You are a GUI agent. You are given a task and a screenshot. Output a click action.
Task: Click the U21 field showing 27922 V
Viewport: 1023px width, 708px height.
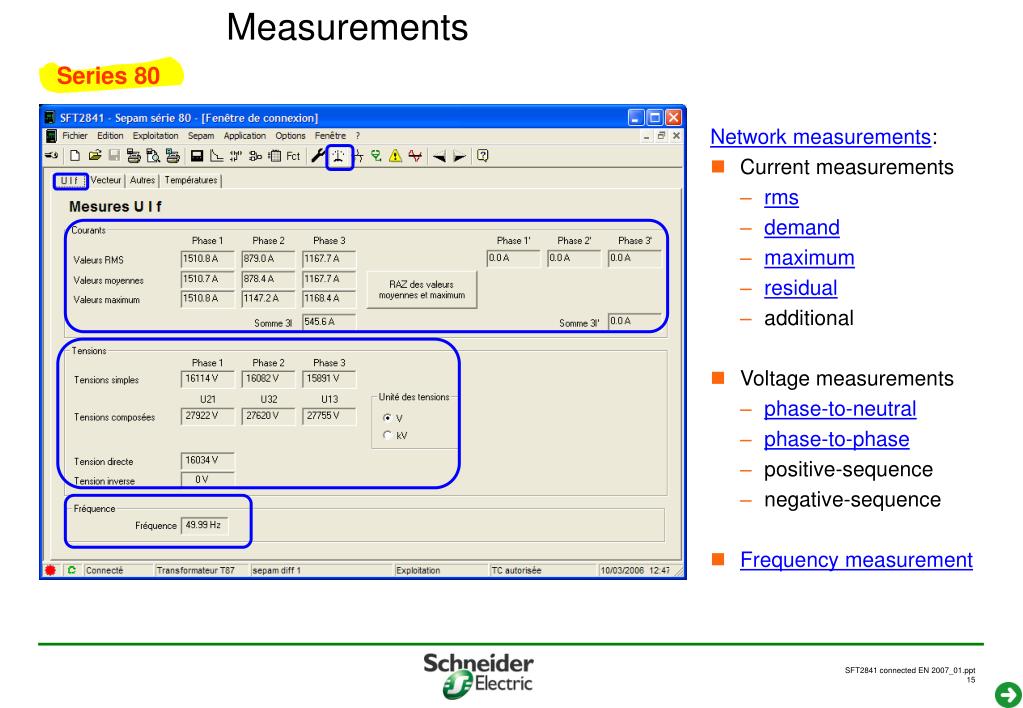pyautogui.click(x=207, y=416)
